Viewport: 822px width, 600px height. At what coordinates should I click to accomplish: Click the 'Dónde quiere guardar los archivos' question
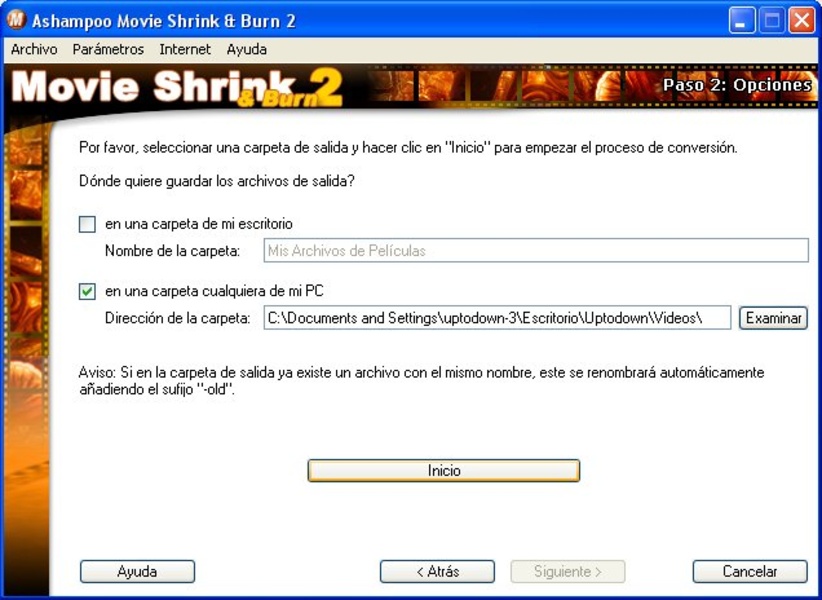pyautogui.click(x=217, y=181)
